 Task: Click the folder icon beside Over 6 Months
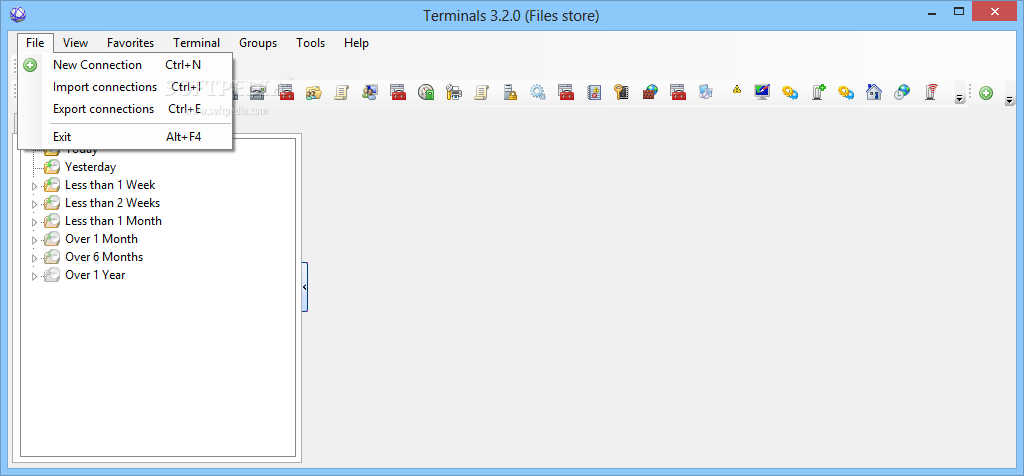pos(52,257)
